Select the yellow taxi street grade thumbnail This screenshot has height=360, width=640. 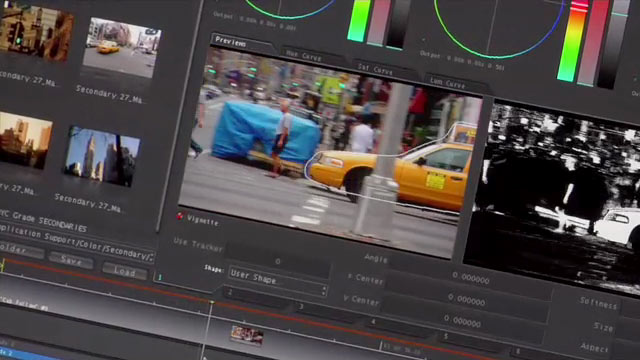click(122, 48)
